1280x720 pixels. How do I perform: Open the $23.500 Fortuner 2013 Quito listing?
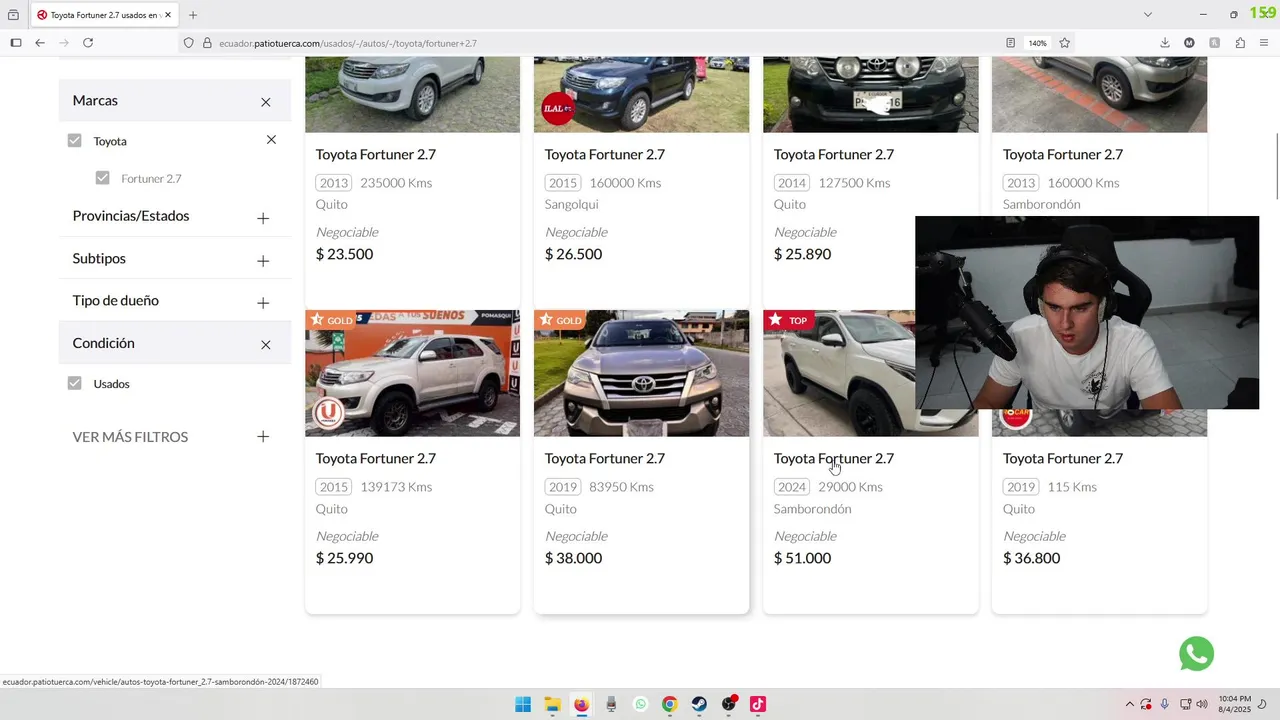[x=375, y=154]
